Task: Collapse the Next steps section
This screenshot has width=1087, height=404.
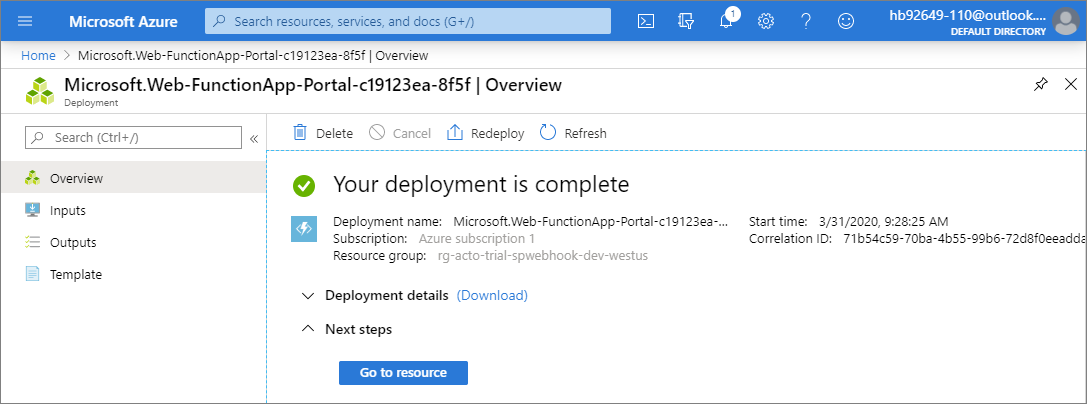Action: [308, 329]
